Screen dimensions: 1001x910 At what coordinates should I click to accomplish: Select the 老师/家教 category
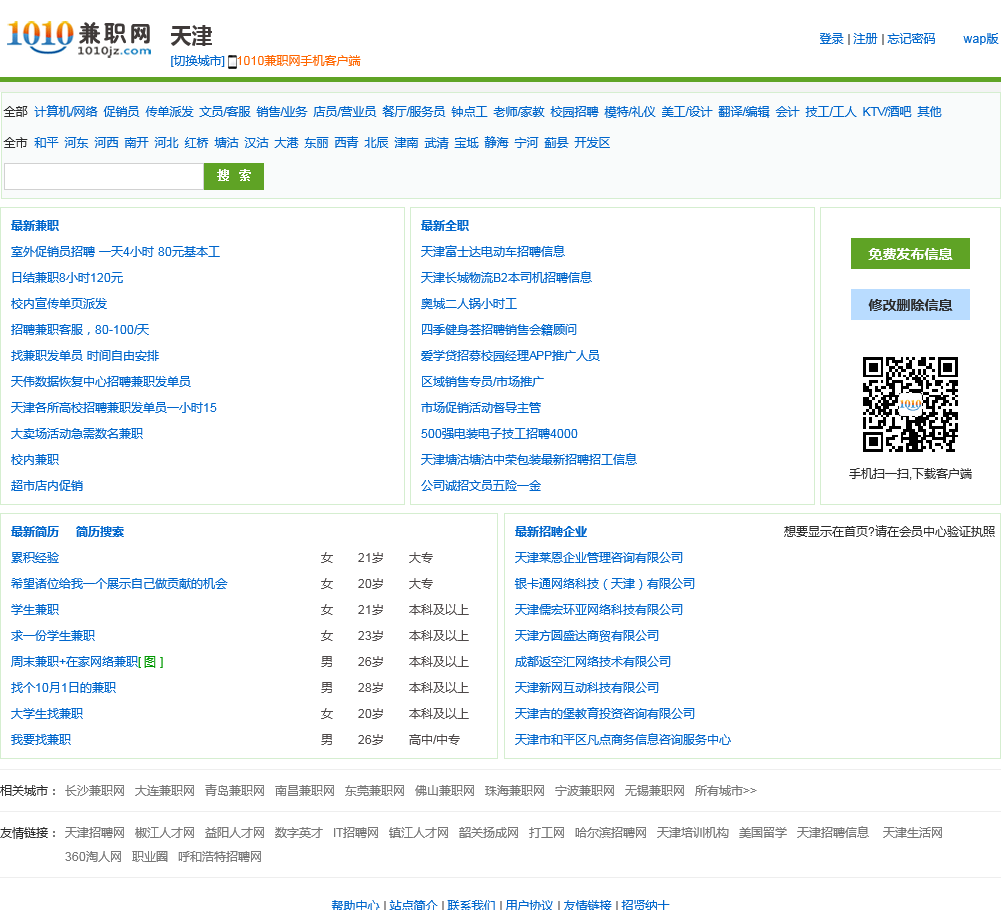pyautogui.click(x=519, y=112)
